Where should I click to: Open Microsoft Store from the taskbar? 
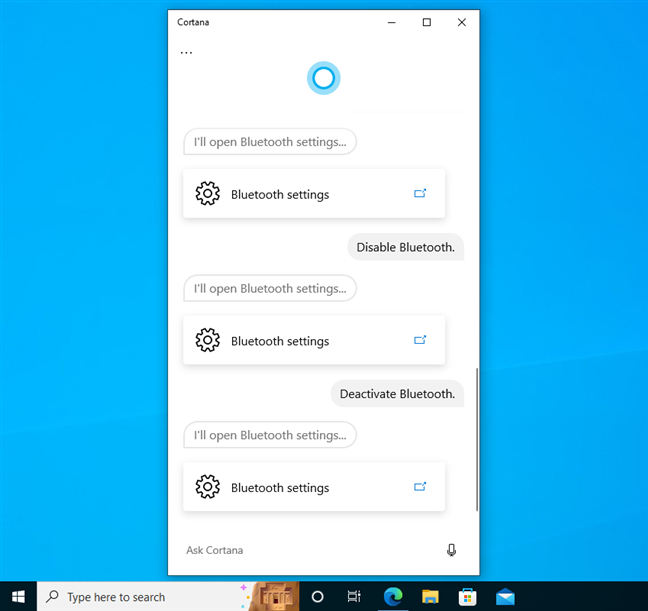[467, 597]
